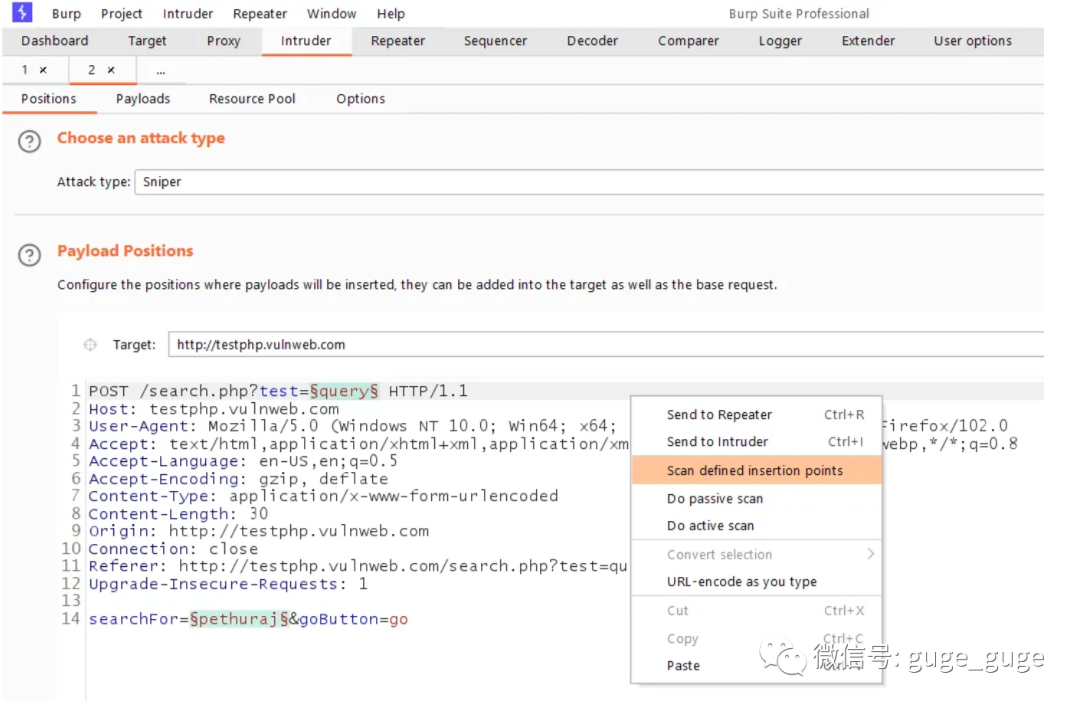Select Scan defined insertion points
This screenshot has width=1080, height=708.
point(756,470)
